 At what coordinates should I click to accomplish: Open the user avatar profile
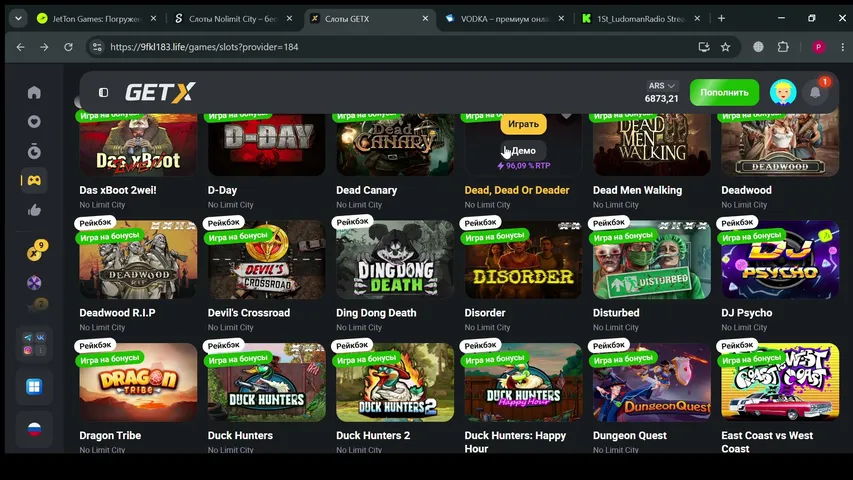[x=783, y=93]
